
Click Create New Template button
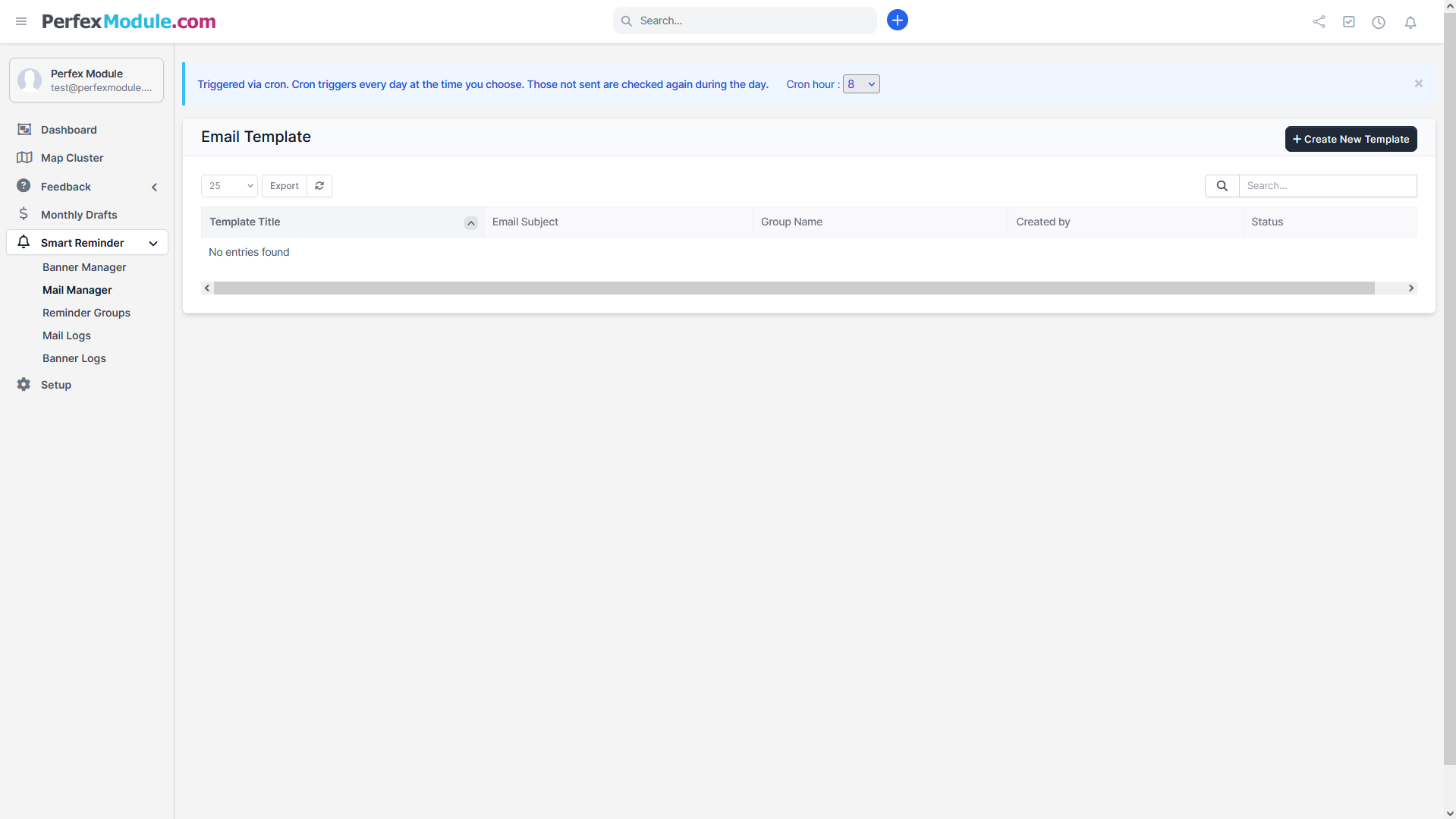click(1351, 139)
